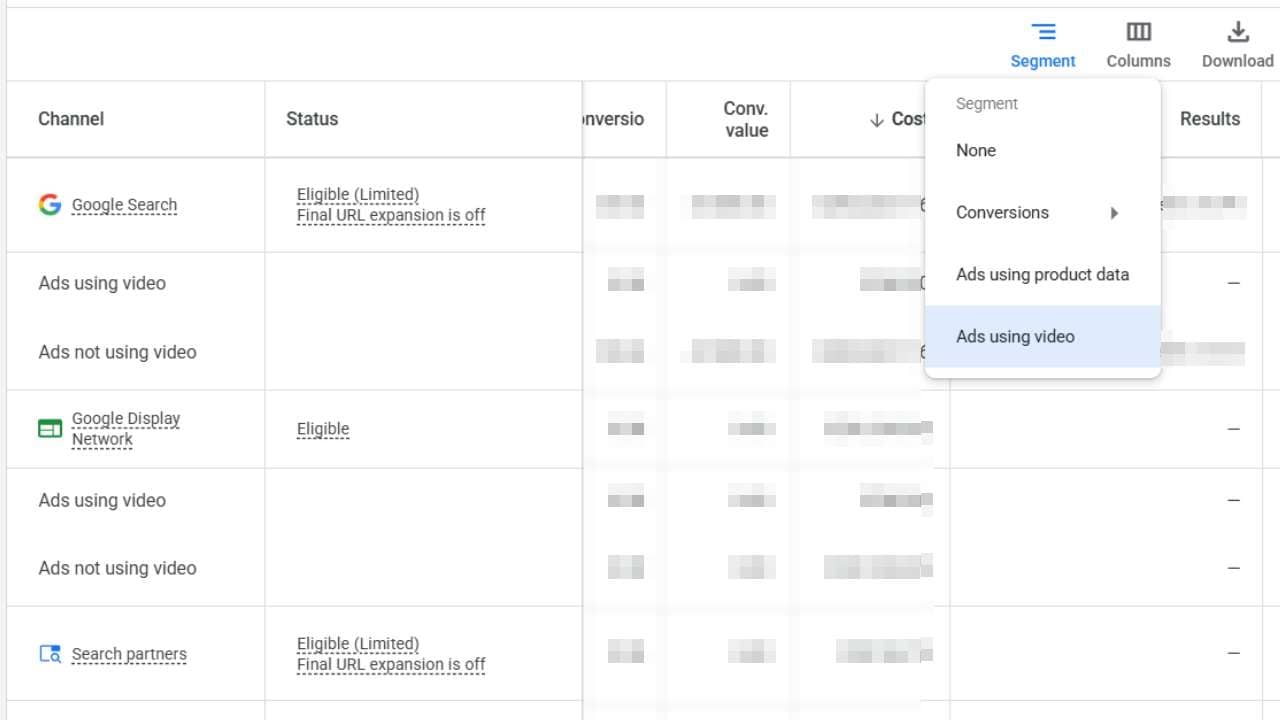
Task: Click the Eligible status for Google Display Network
Action: [x=322, y=428]
